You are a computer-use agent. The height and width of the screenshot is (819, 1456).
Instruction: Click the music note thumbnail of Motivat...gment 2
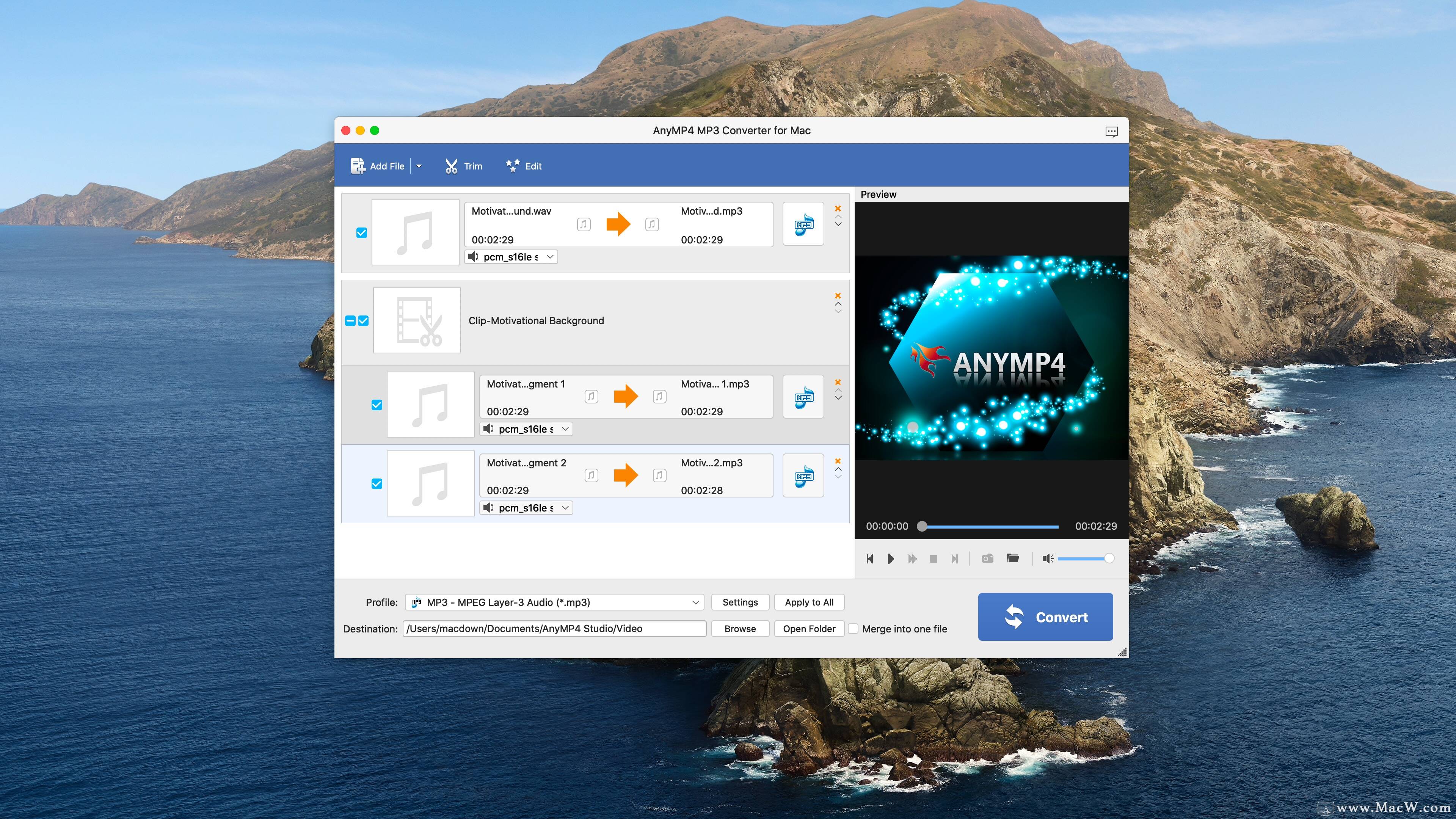pos(431,484)
